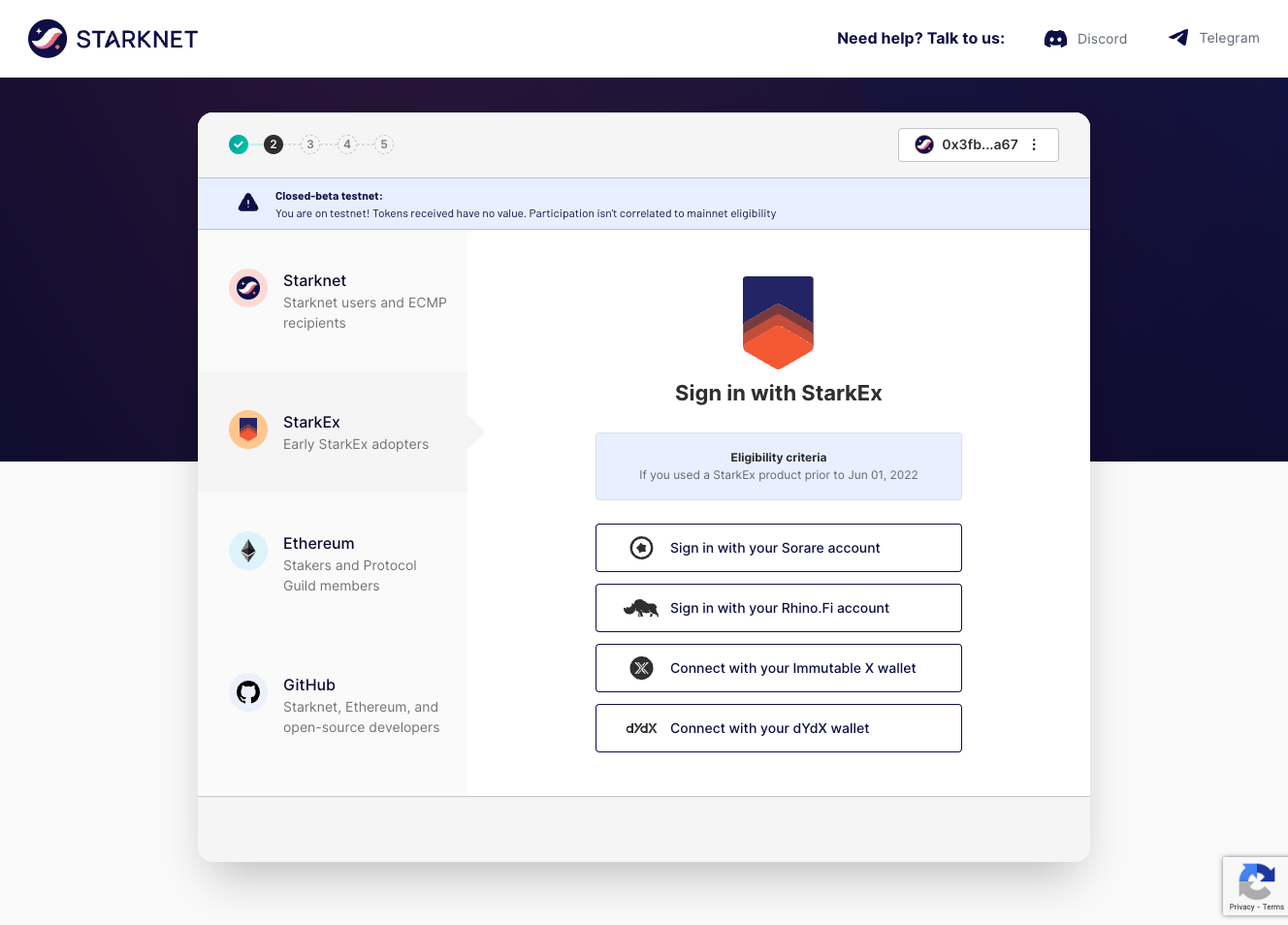Image resolution: width=1288 pixels, height=925 pixels.
Task: Click the completed step 1 checkmark
Action: coord(239,144)
